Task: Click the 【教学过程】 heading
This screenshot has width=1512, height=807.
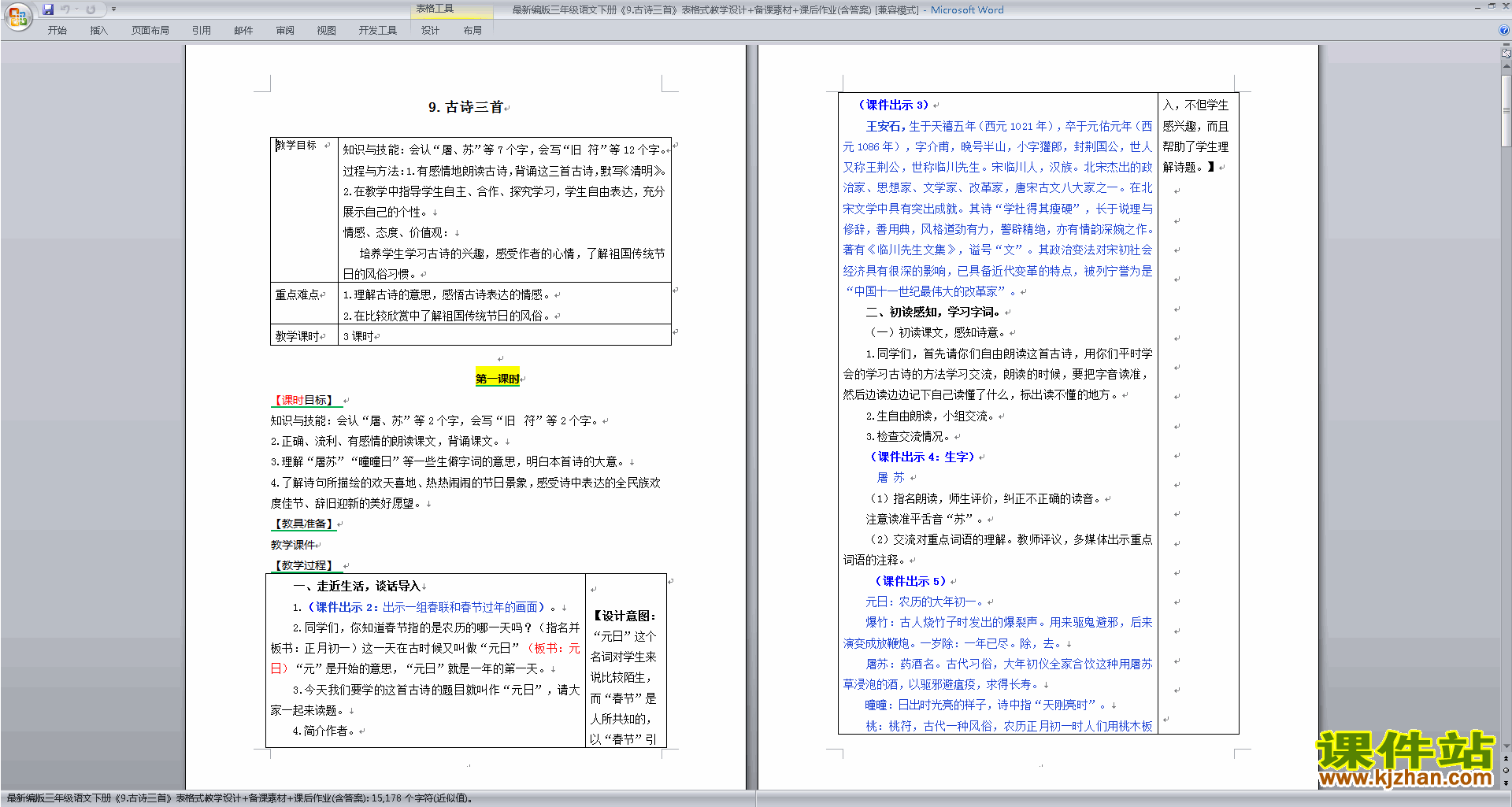Action: coord(304,565)
